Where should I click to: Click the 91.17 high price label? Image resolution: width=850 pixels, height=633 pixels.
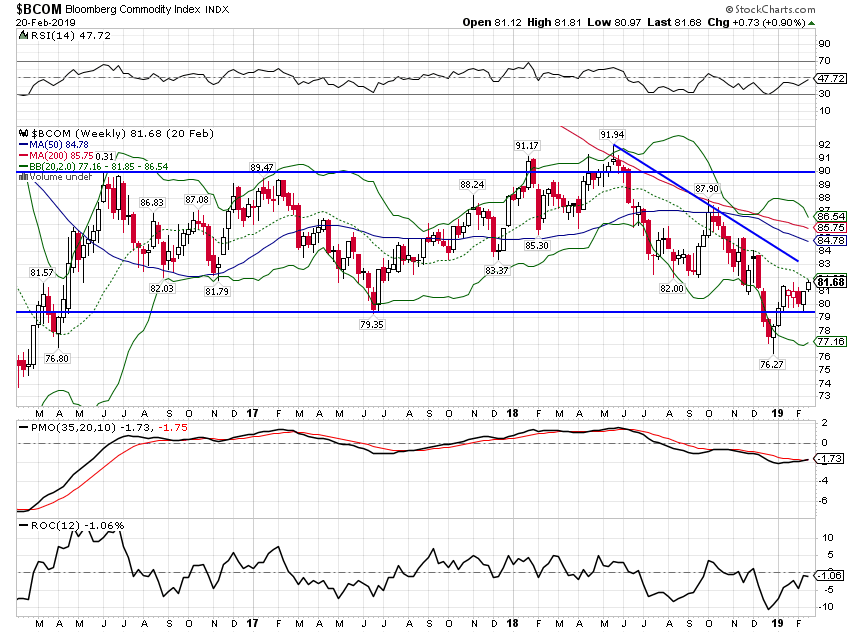coord(527,146)
